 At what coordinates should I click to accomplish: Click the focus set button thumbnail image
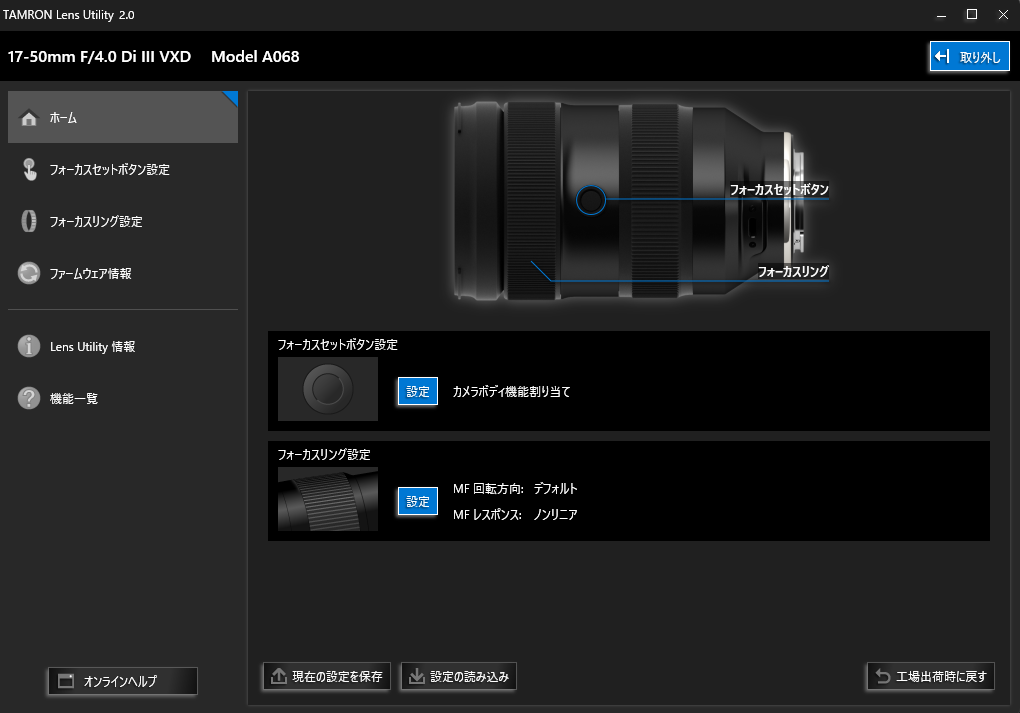pos(328,388)
